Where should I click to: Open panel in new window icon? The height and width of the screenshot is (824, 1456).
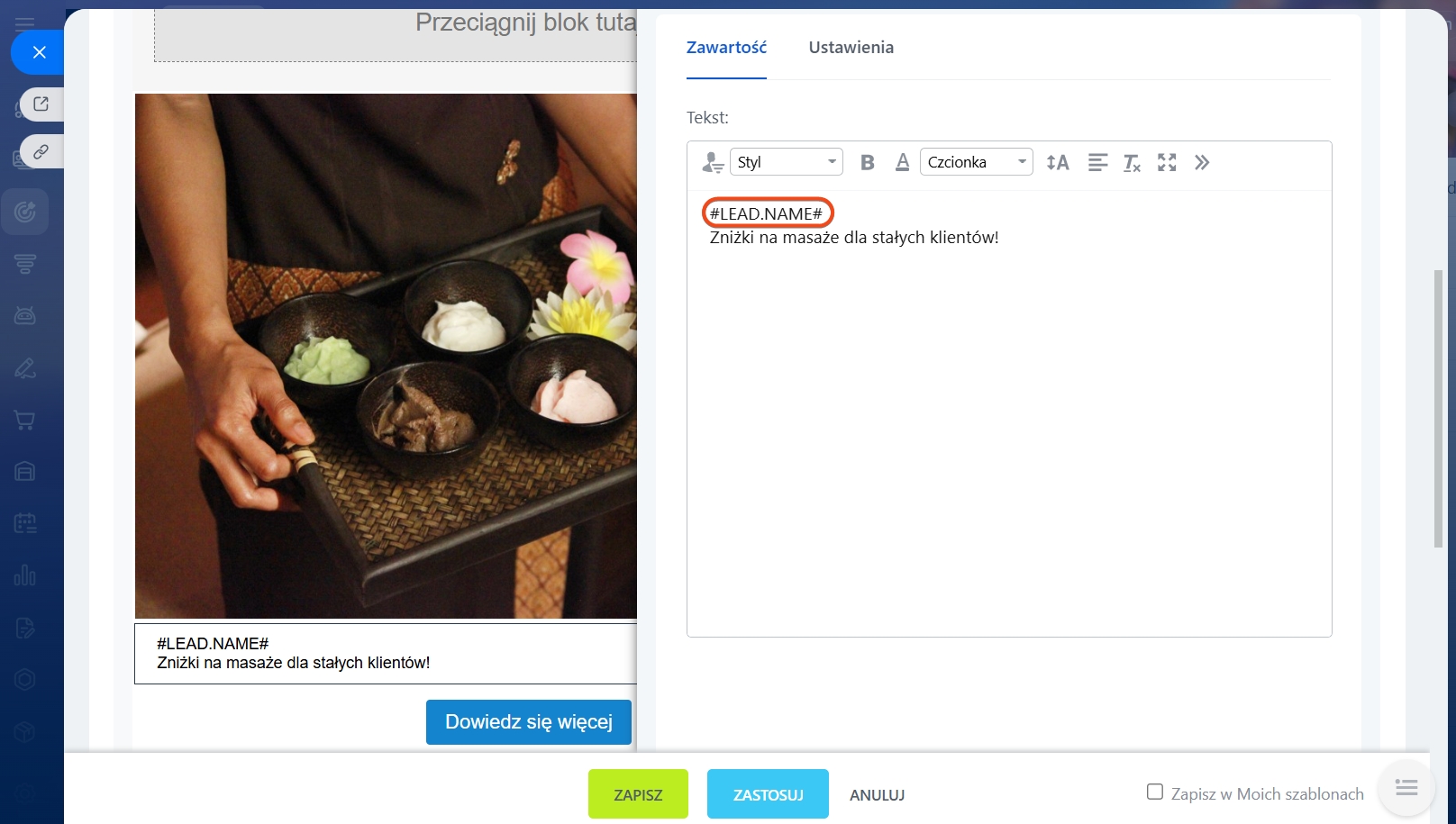(41, 104)
